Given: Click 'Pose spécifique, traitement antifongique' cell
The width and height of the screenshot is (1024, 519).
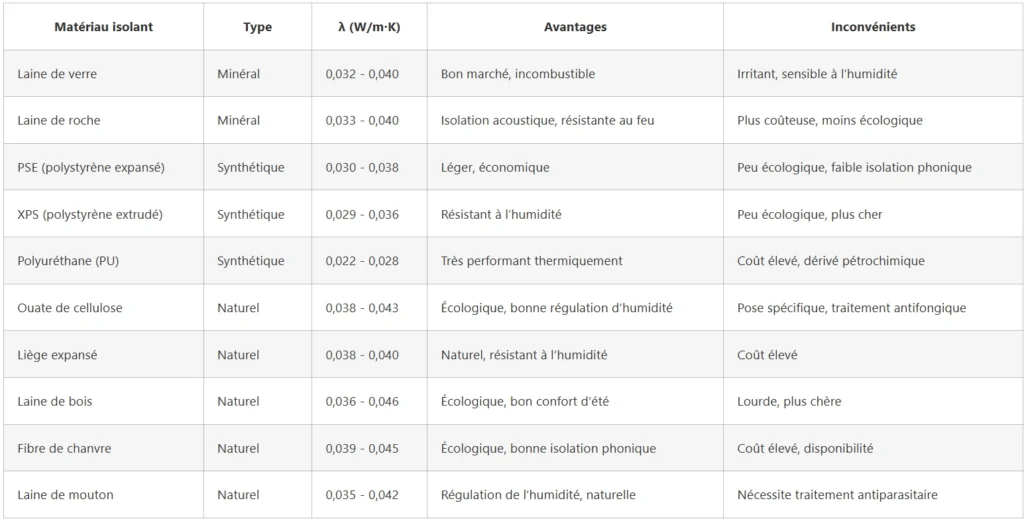Looking at the screenshot, I should coord(851,308).
